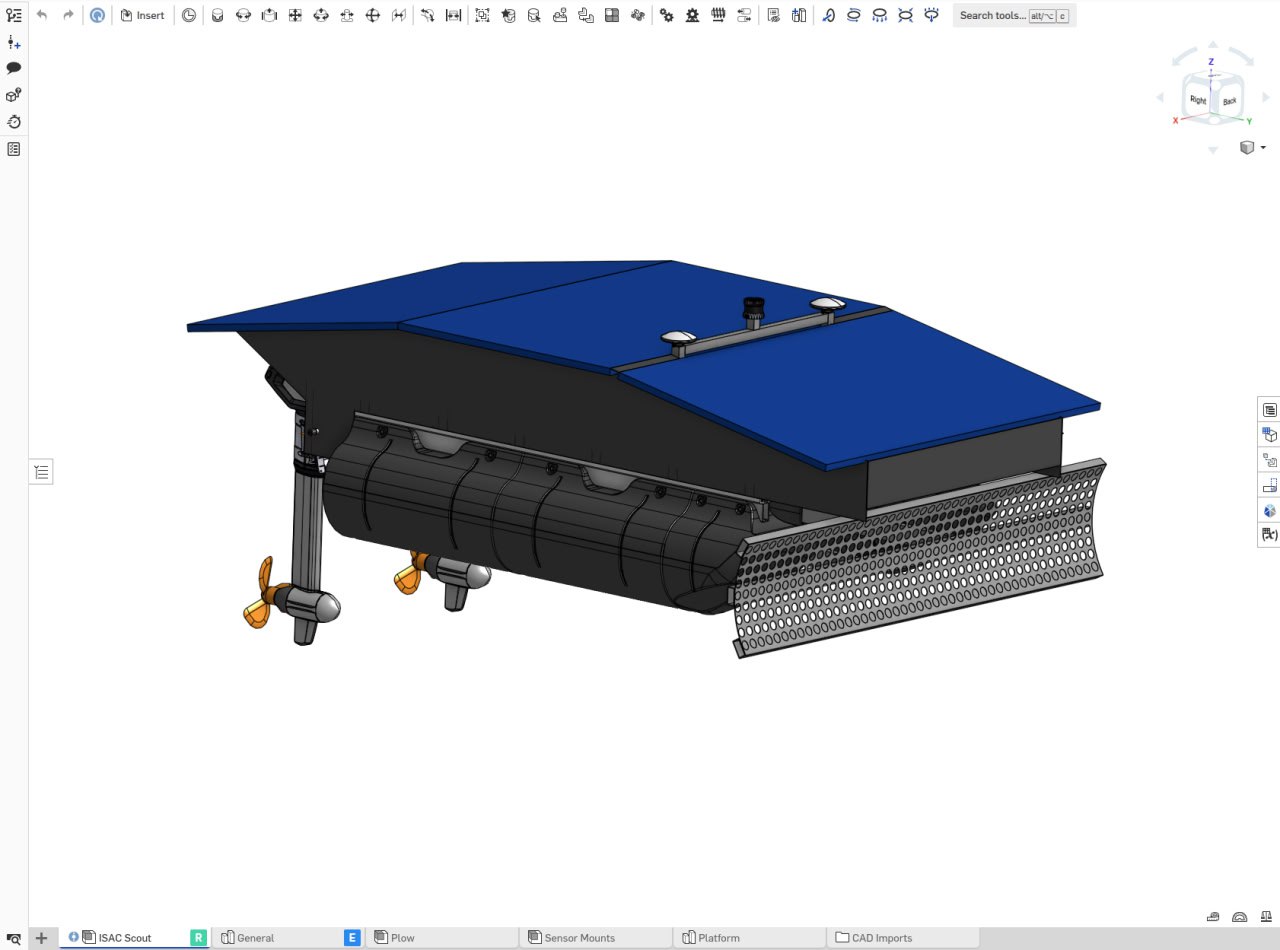This screenshot has width=1280, height=950.
Task: Click the add instance icon in left sidebar
Action: (14, 42)
